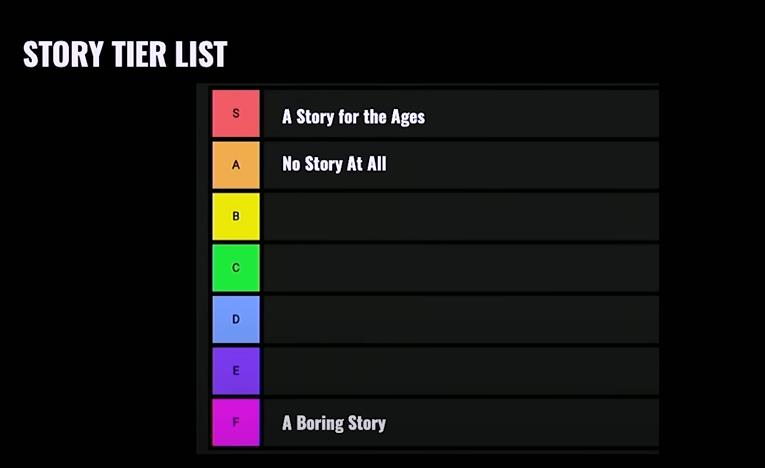Click the red S tier label

[x=236, y=113]
